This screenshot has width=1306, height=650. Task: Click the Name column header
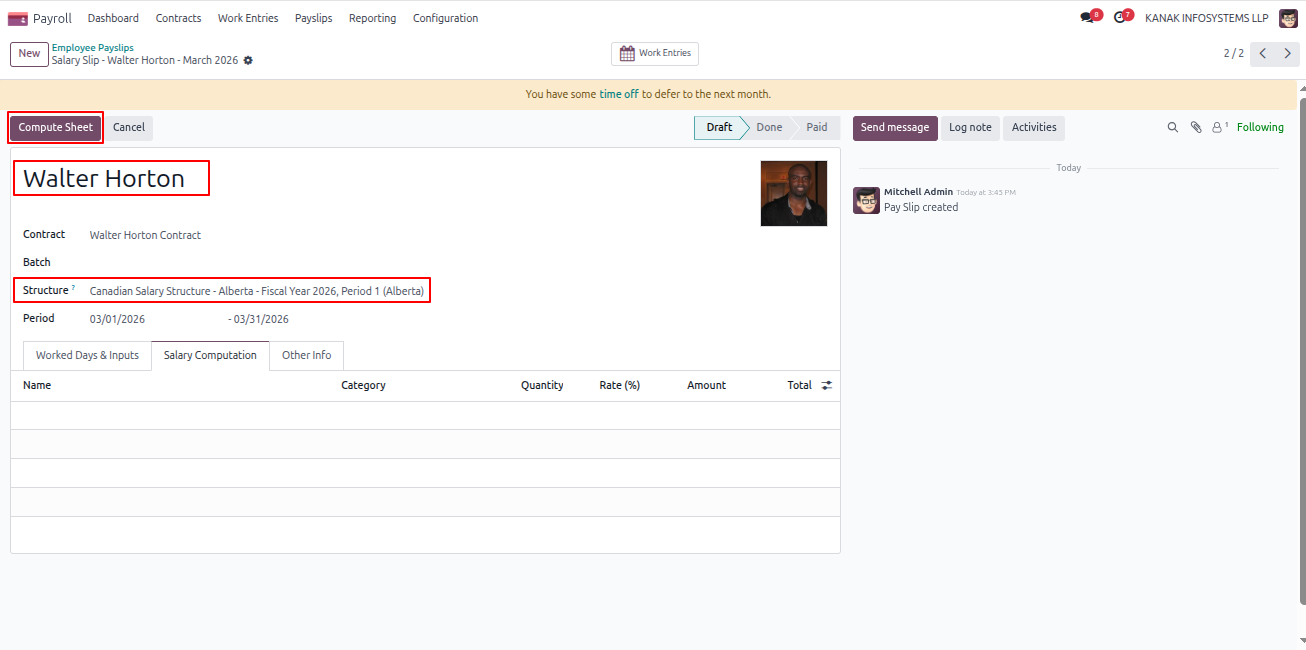click(x=37, y=385)
